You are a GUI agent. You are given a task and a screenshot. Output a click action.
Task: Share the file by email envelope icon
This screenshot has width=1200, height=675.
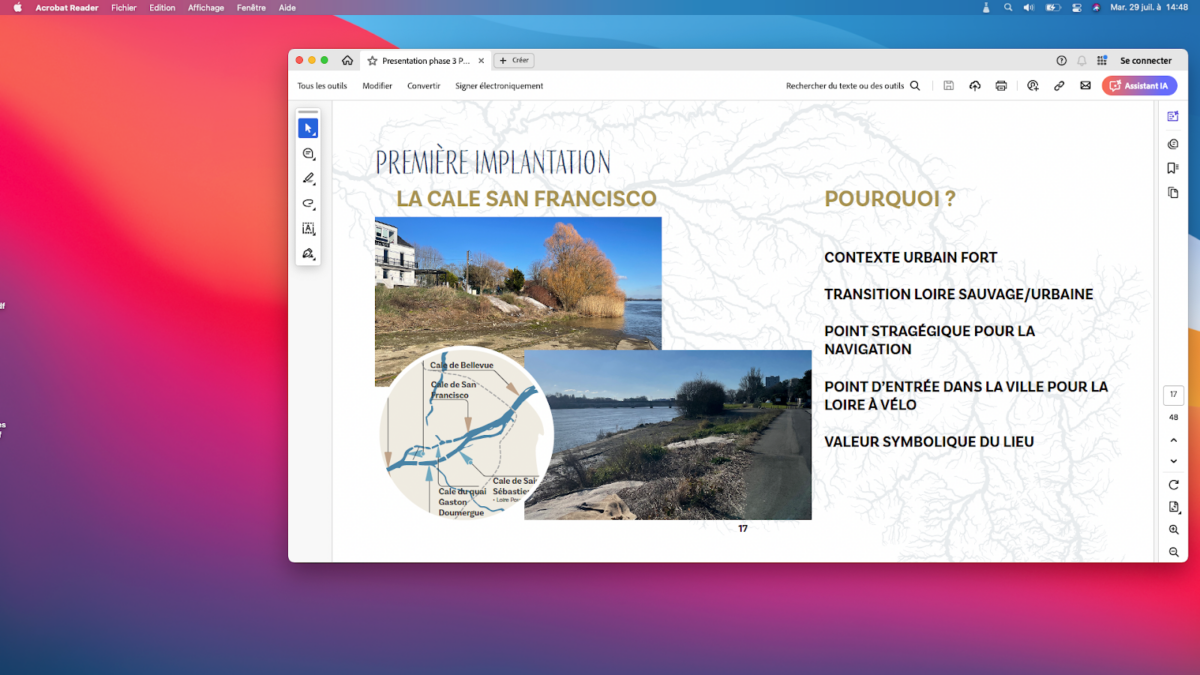[1085, 86]
